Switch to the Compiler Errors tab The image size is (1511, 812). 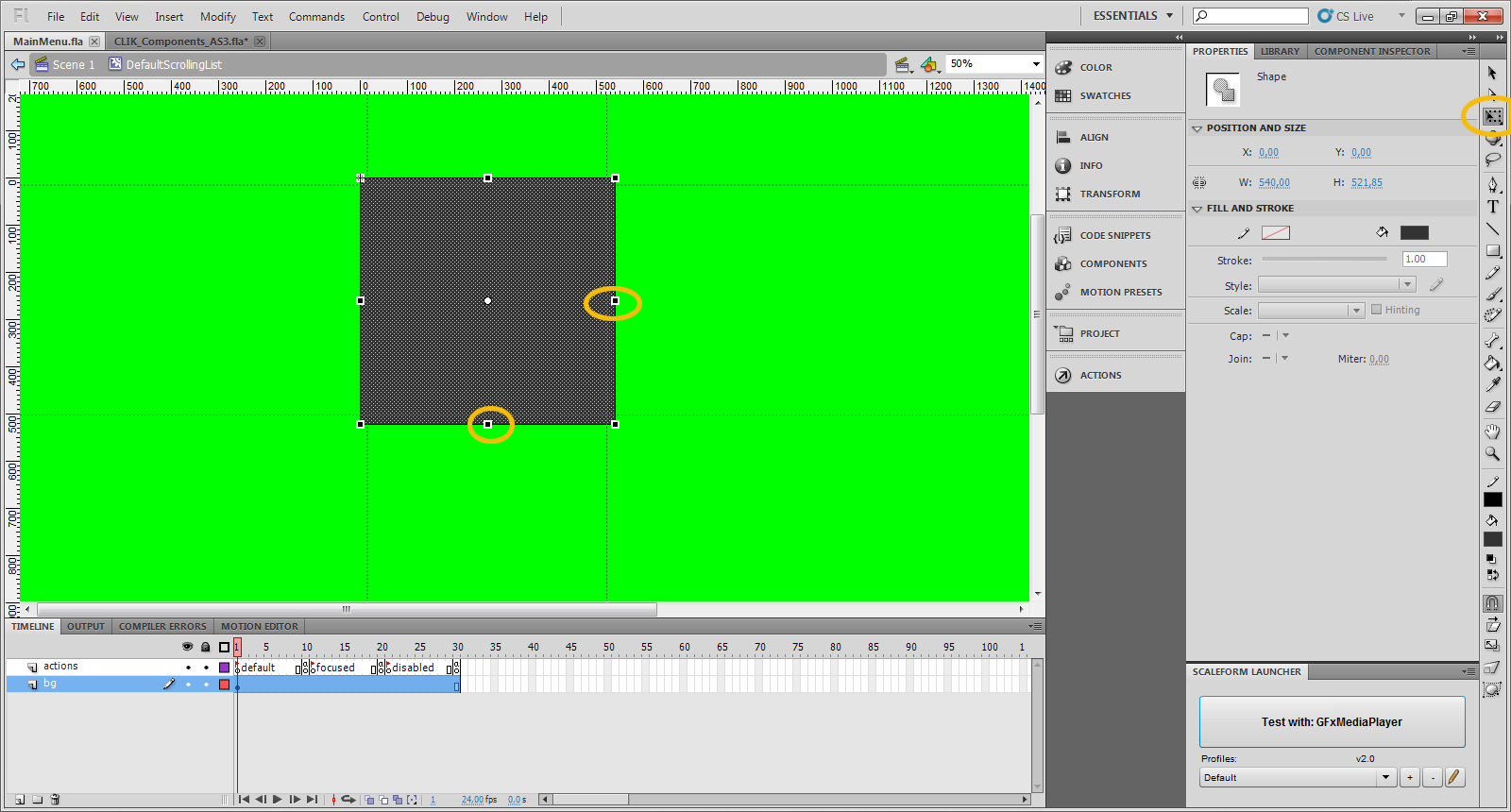162,626
